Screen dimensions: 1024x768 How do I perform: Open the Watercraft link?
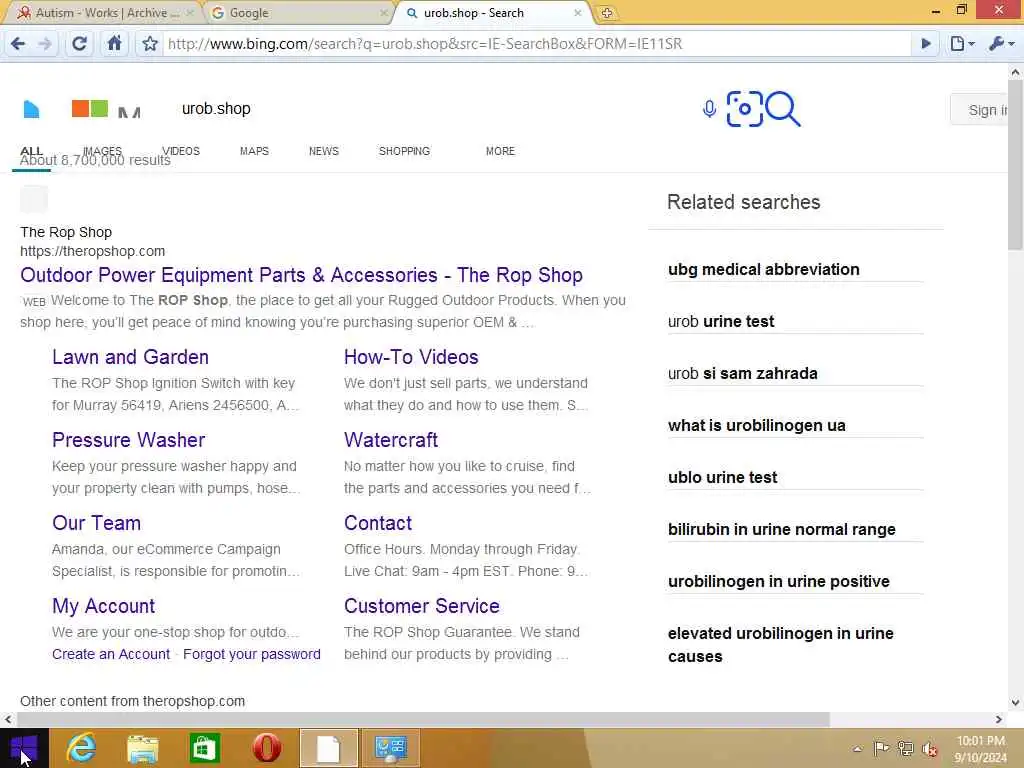point(391,440)
